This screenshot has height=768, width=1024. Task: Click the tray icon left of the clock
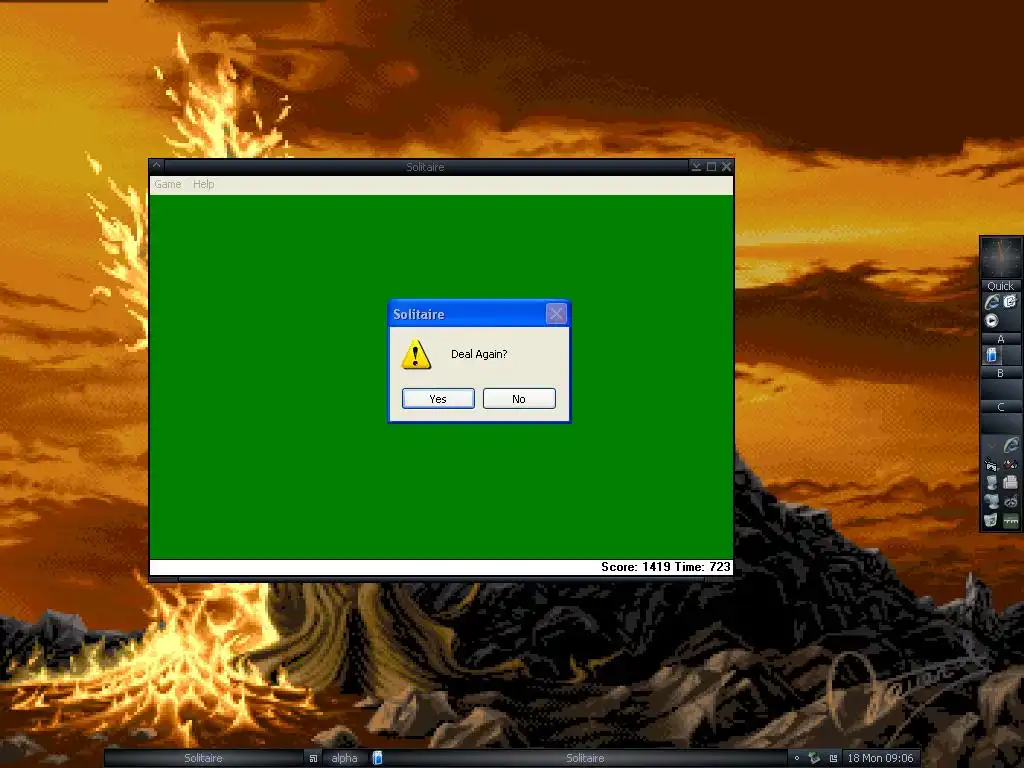(833, 758)
